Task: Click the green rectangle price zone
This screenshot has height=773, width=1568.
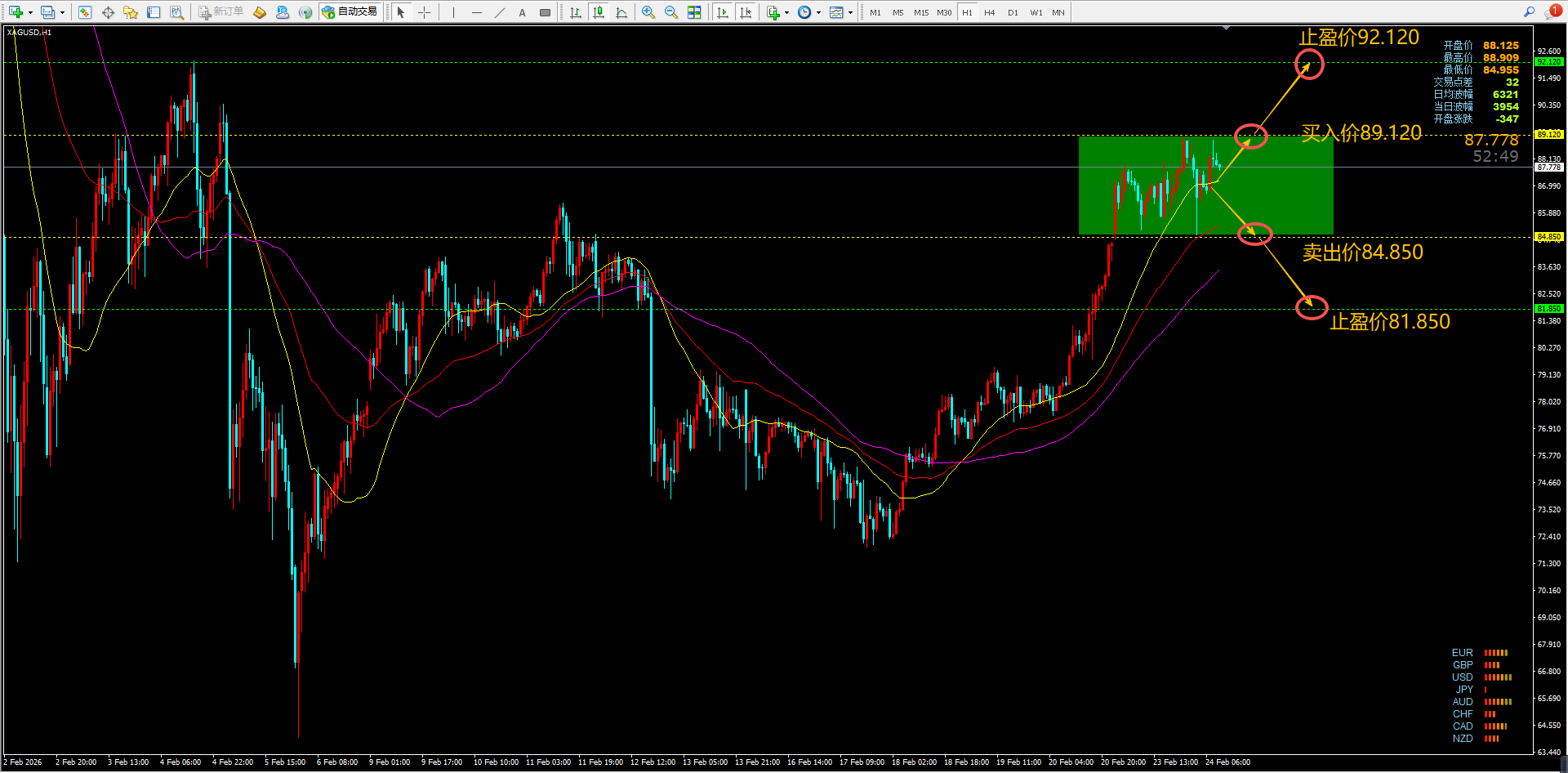Action: point(1205,185)
